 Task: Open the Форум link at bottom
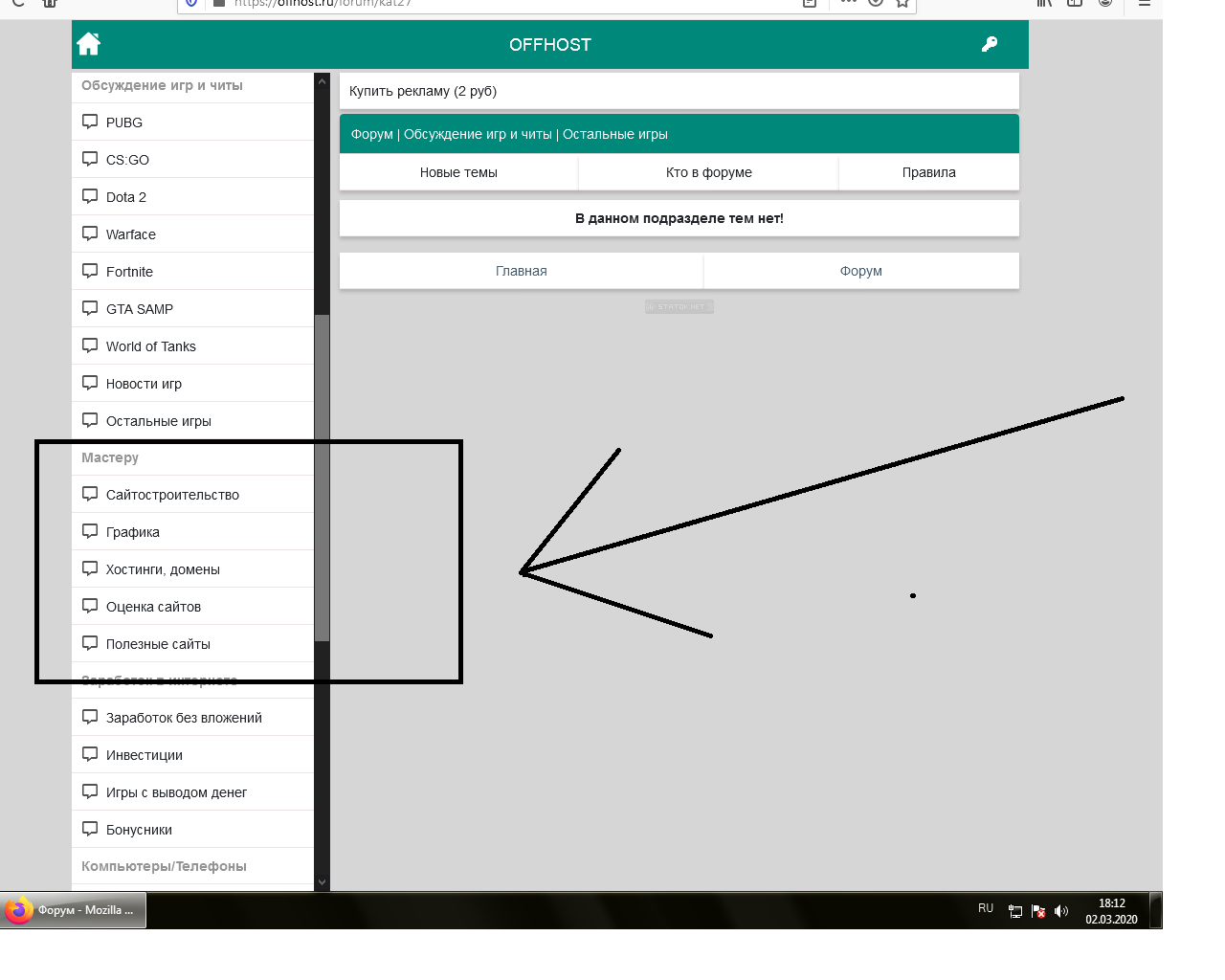(x=860, y=271)
